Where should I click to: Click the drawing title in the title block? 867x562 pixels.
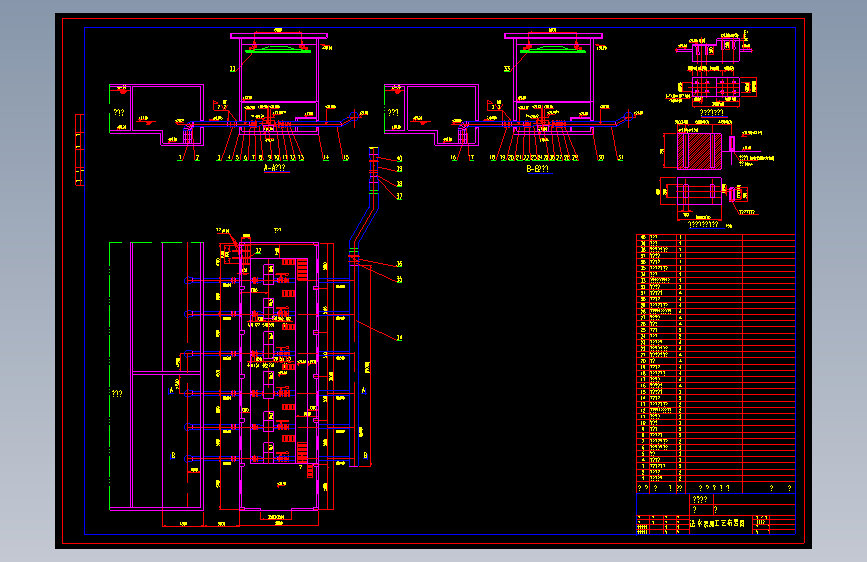pos(717,523)
